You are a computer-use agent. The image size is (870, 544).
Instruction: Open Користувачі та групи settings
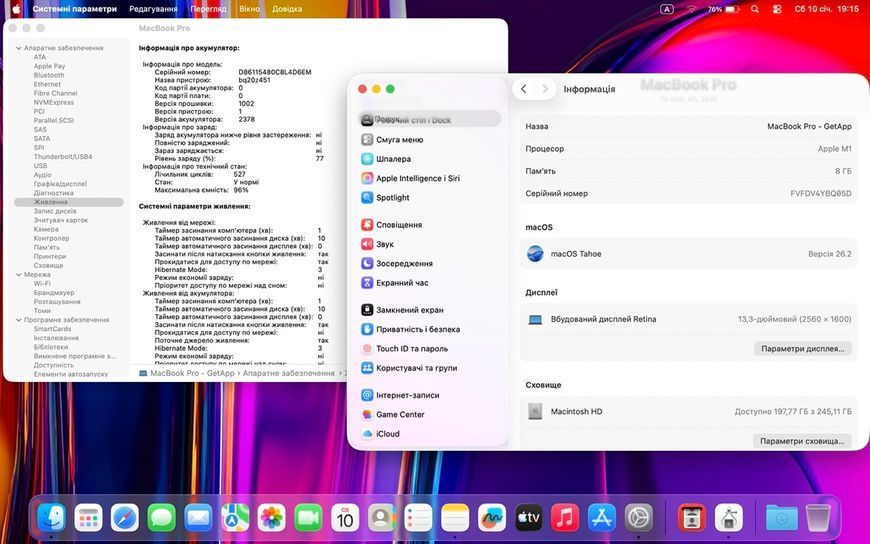431,368
